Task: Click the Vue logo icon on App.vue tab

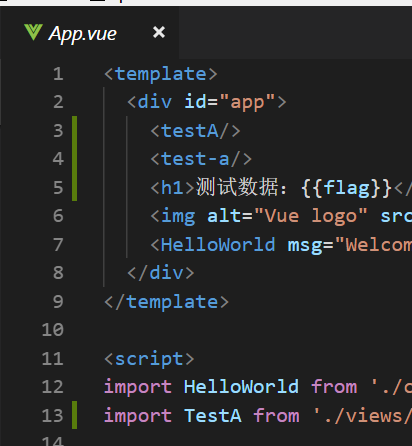Action: (x=33, y=32)
